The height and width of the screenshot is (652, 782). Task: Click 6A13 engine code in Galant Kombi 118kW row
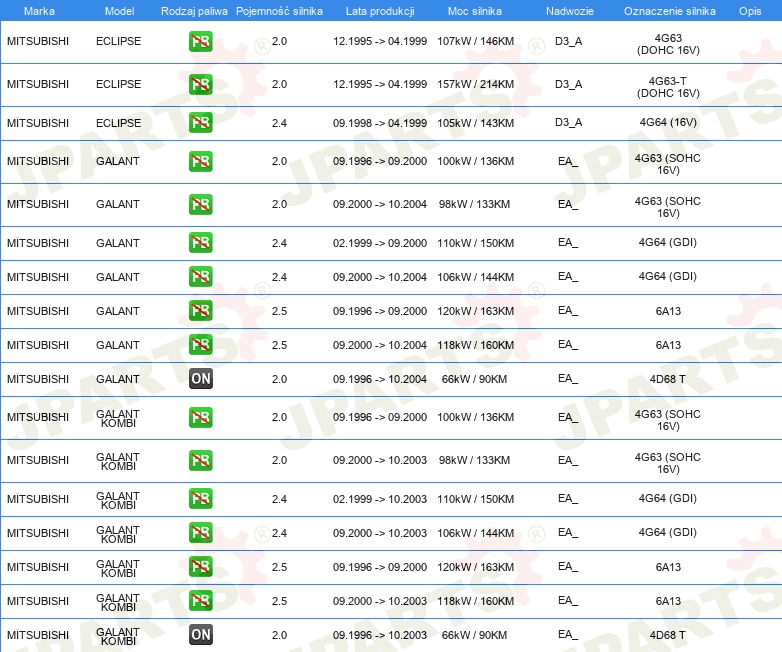(668, 601)
